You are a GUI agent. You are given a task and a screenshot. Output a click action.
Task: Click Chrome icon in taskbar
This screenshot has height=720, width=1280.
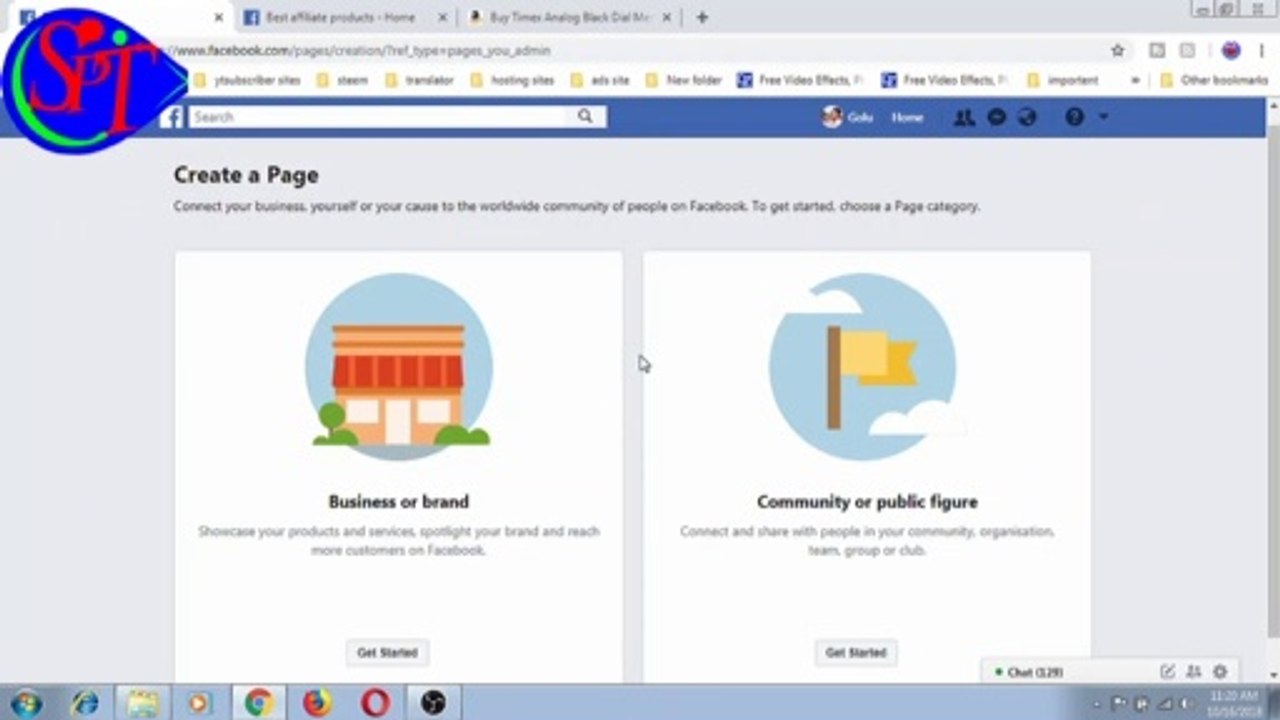pyautogui.click(x=258, y=703)
